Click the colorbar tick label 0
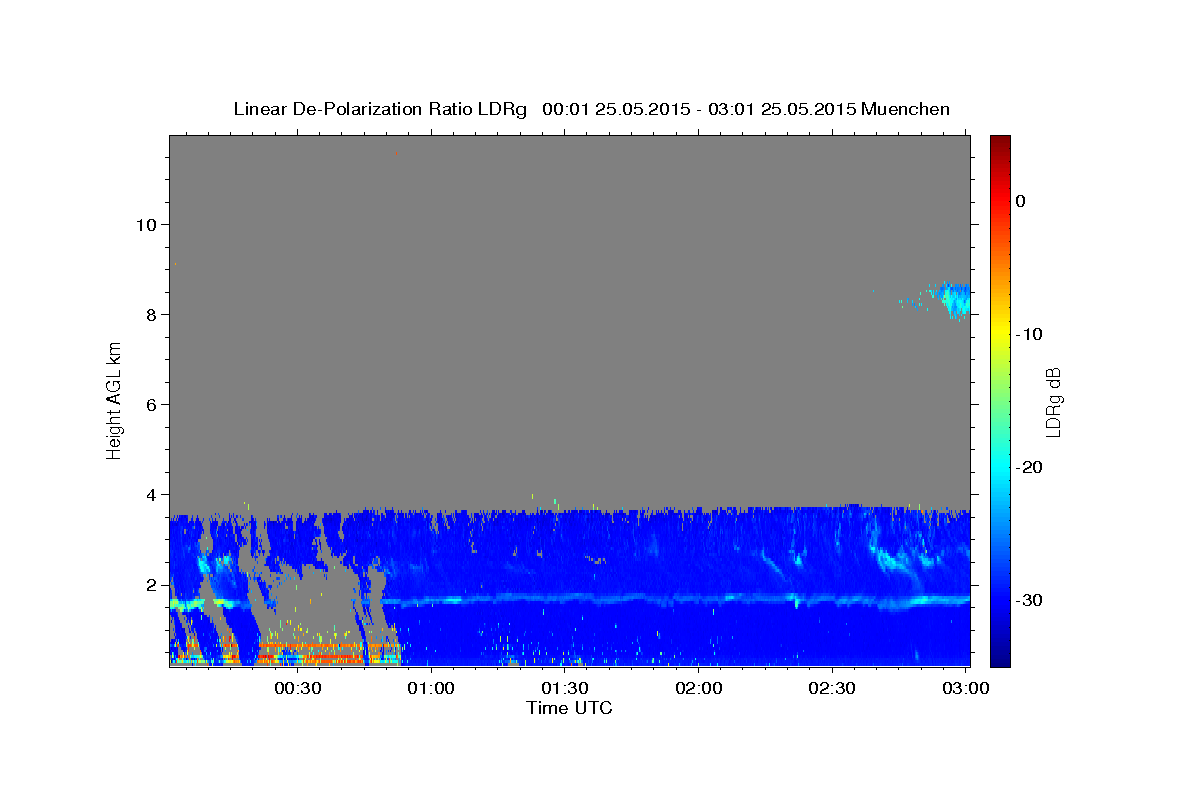The height and width of the screenshot is (800, 1200). click(x=1021, y=201)
